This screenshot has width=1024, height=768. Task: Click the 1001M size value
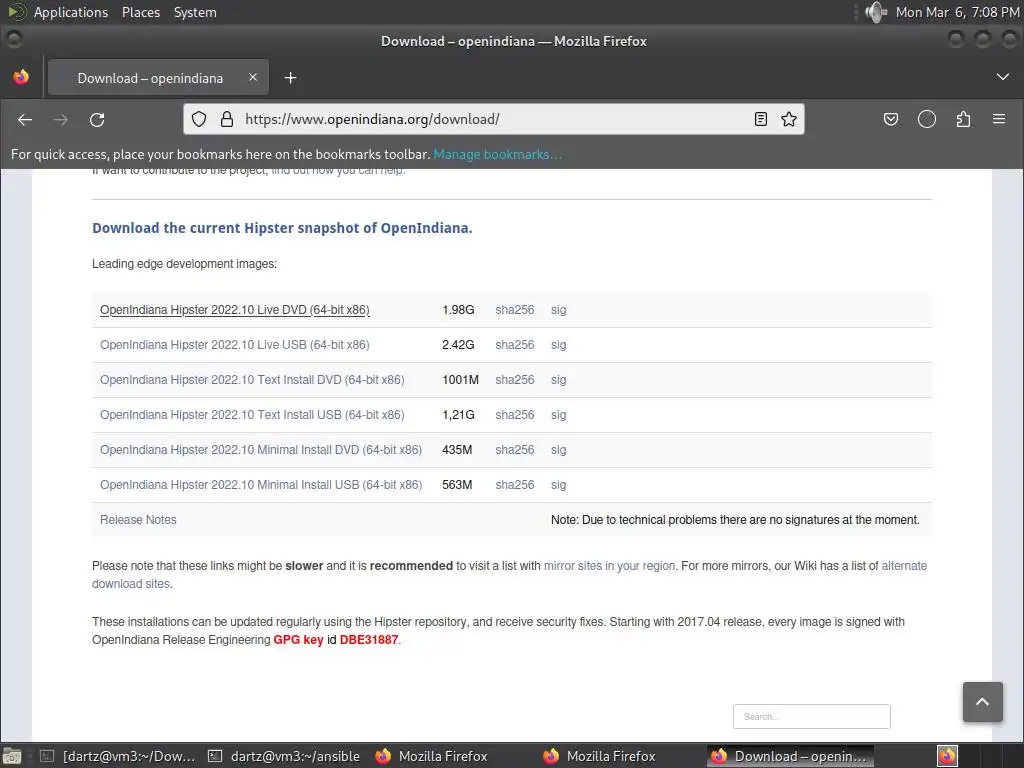click(460, 379)
